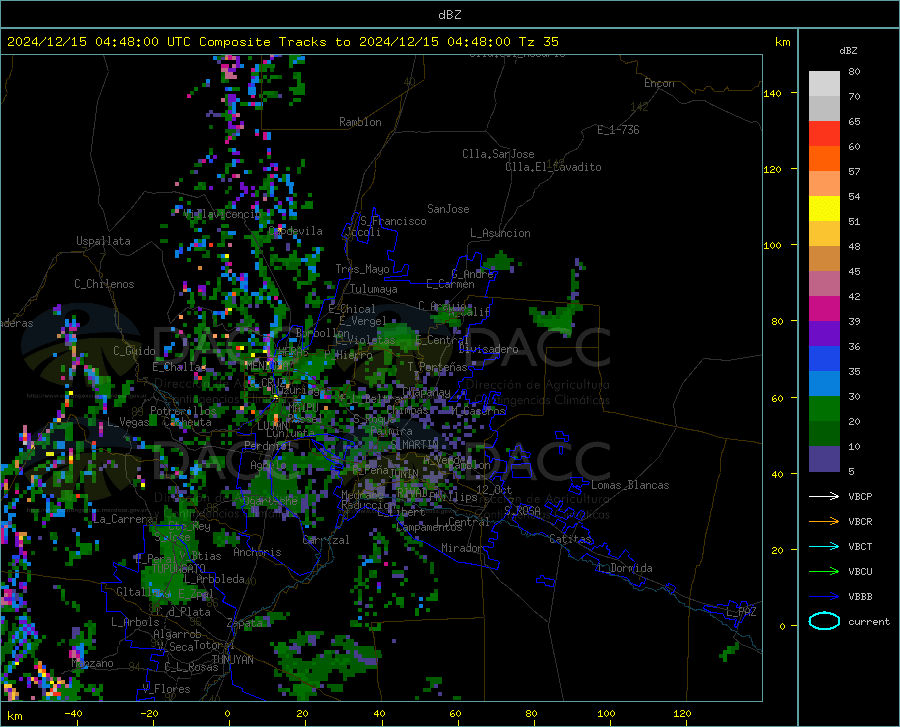Screen dimensions: 900x727
Task: Click the E_1-736 station label
Action: click(x=618, y=130)
